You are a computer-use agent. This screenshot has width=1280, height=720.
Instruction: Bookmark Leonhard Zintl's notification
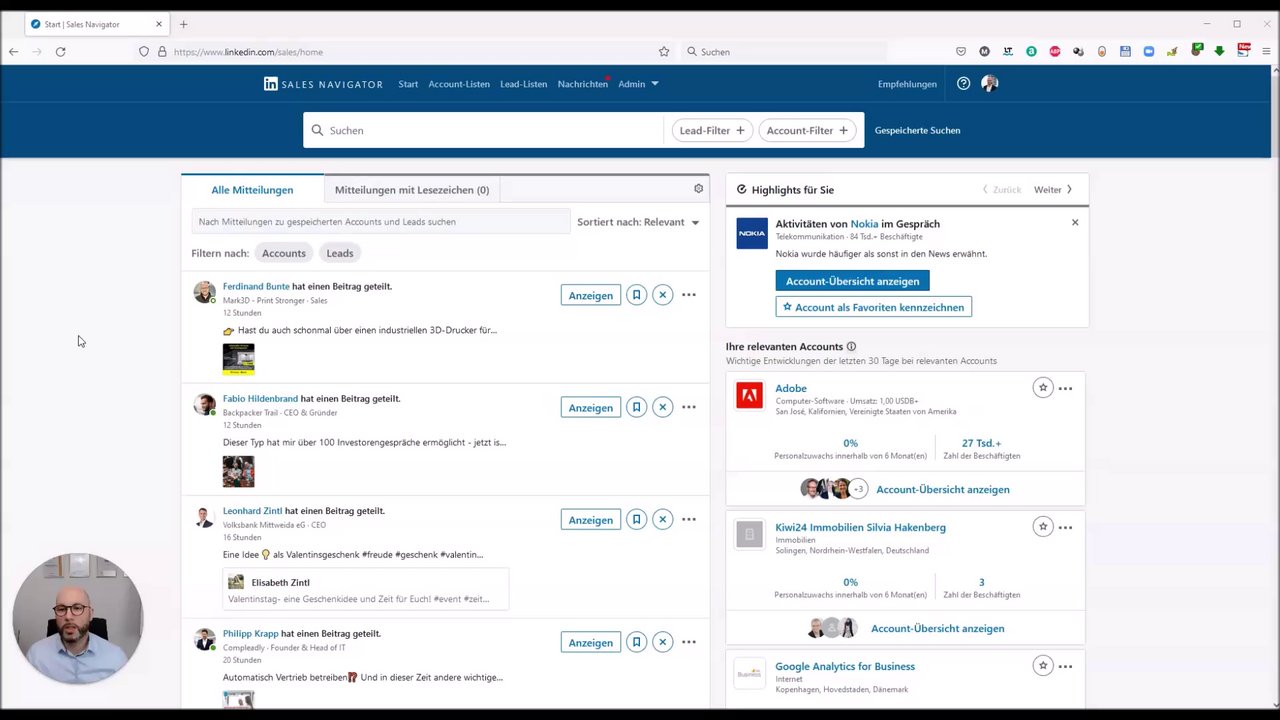pos(636,520)
